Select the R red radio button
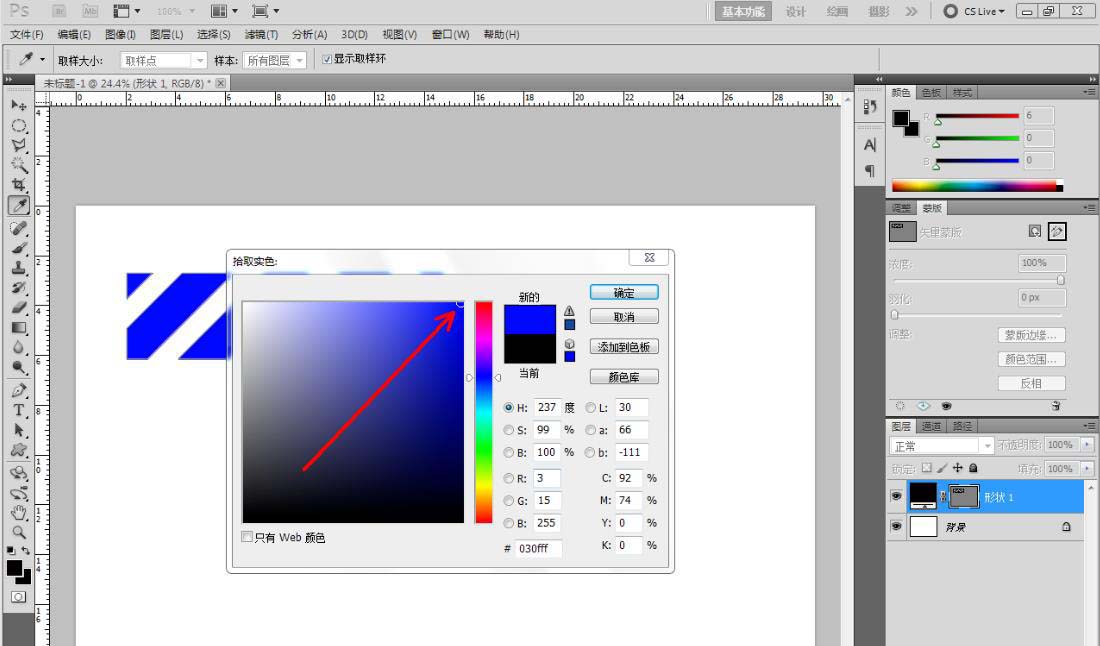The height and width of the screenshot is (646, 1100). [509, 478]
